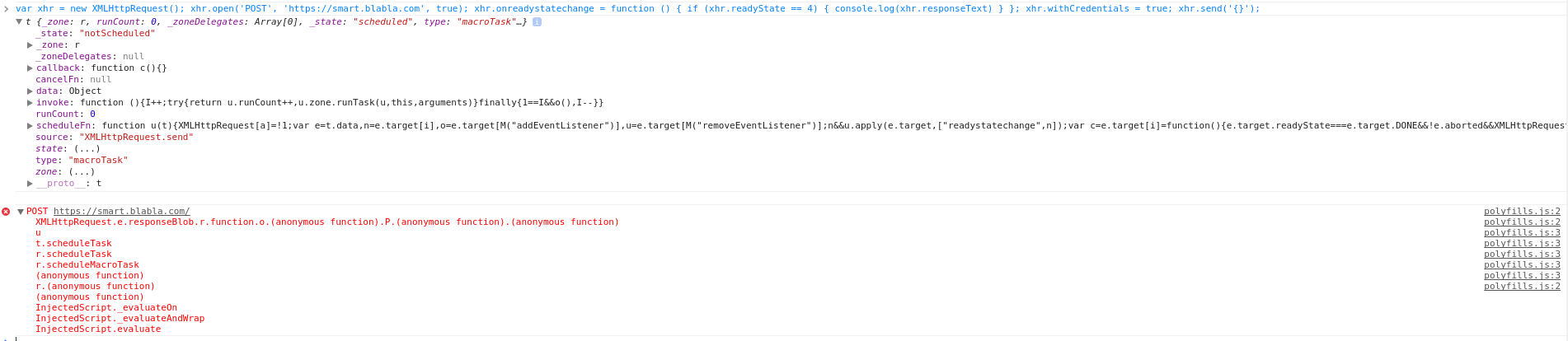Expand the _zone property
The height and width of the screenshot is (341, 1568).
[x=31, y=45]
